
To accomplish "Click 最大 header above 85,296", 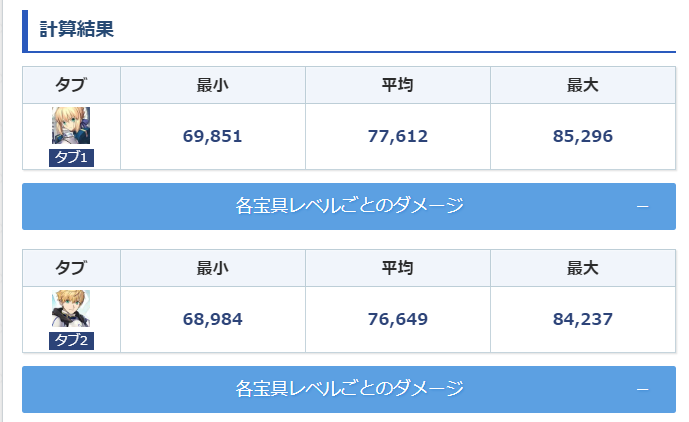I will 582,85.
